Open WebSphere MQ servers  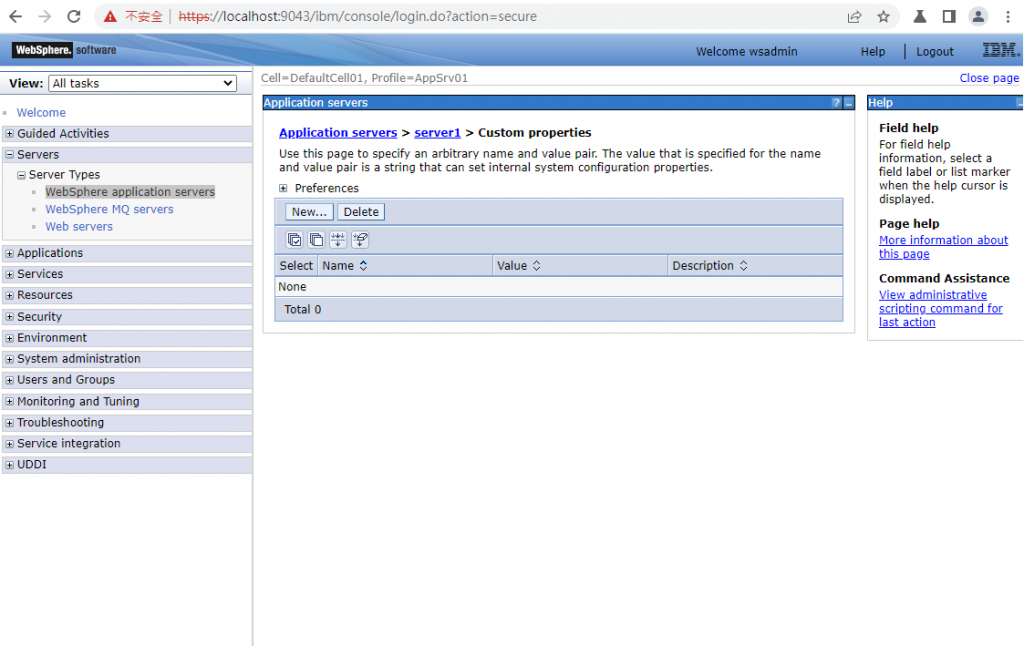[109, 209]
